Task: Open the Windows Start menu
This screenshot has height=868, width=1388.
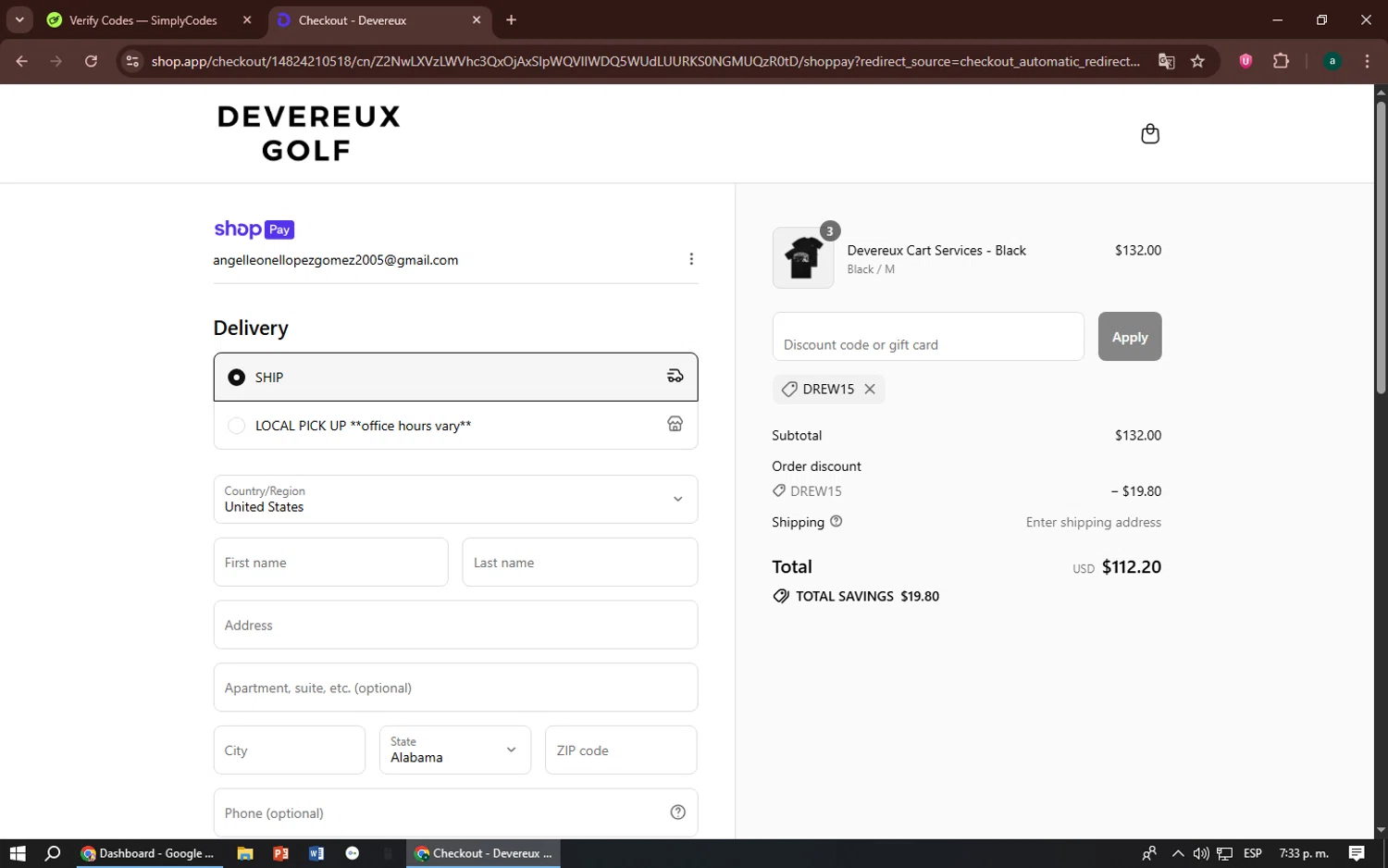Action: 18,853
